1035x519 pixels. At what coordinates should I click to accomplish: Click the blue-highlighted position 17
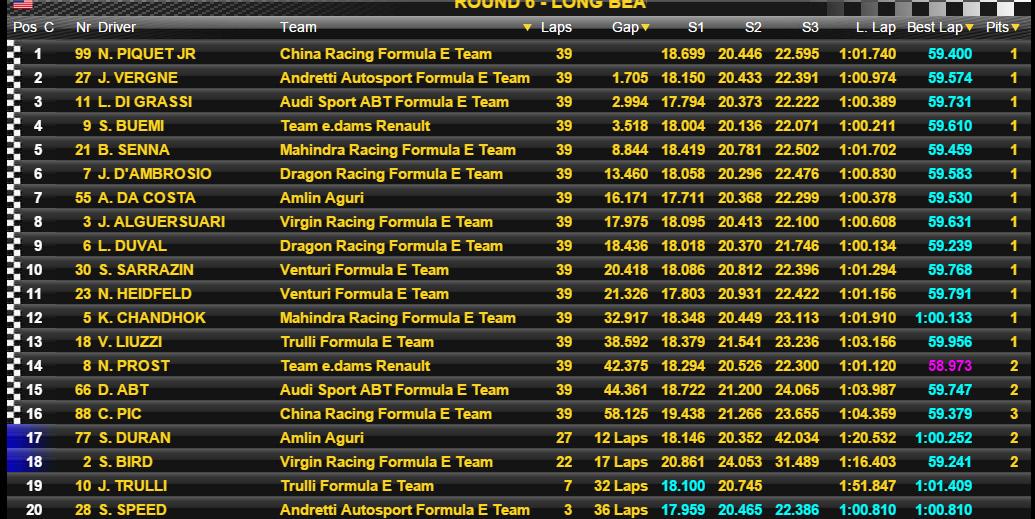point(34,438)
